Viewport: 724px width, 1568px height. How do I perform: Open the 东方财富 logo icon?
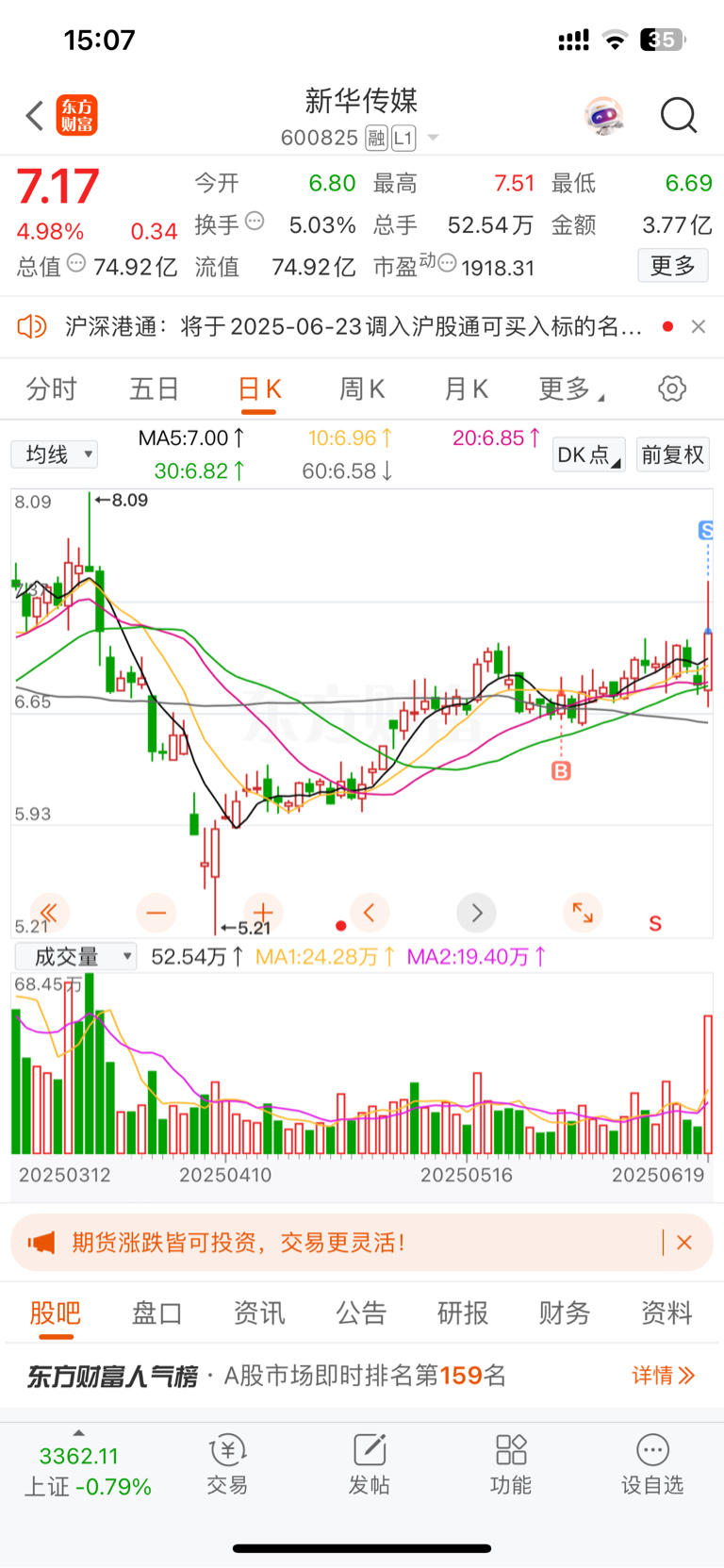click(x=76, y=115)
